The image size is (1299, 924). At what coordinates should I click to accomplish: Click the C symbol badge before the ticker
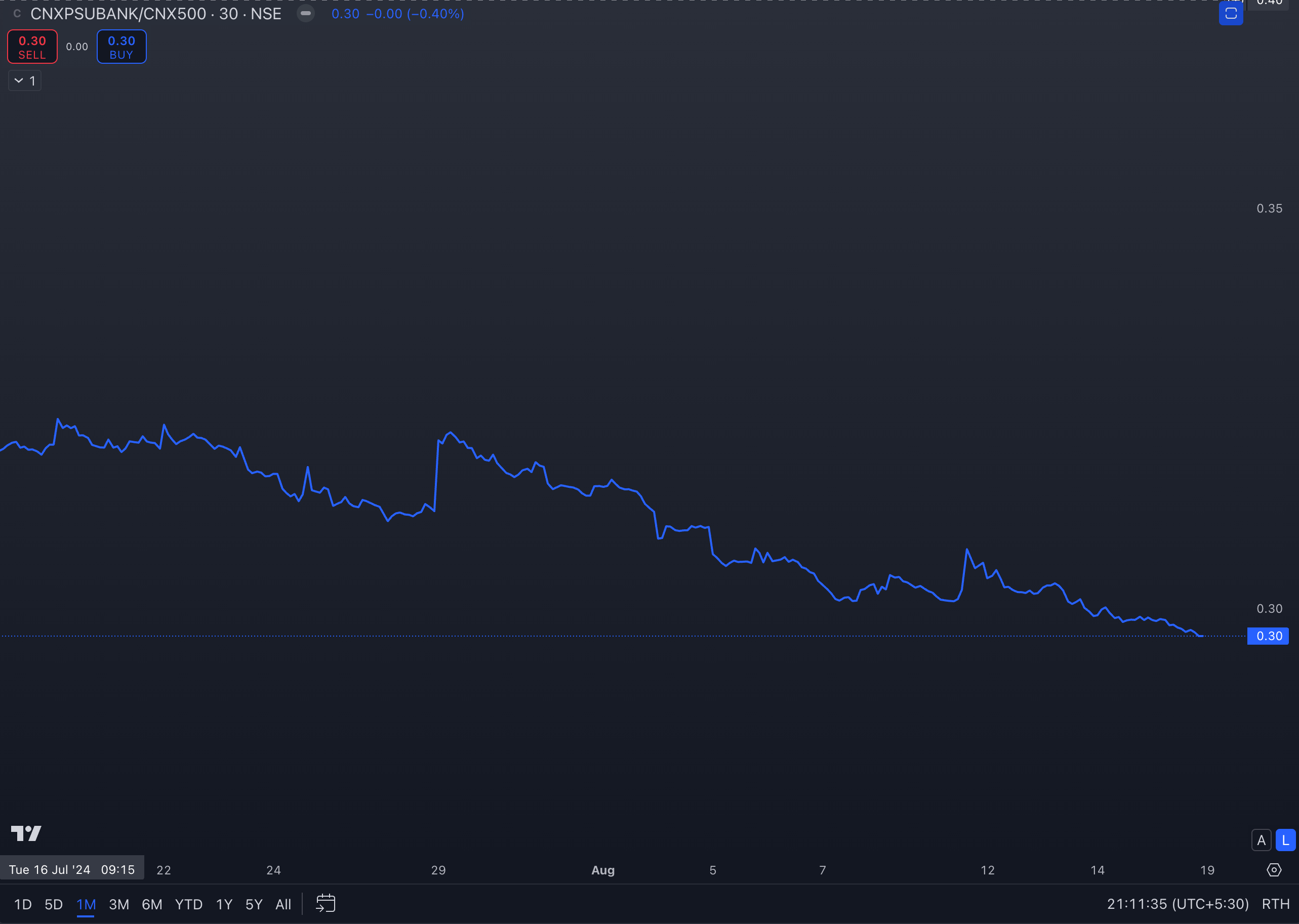(17, 14)
